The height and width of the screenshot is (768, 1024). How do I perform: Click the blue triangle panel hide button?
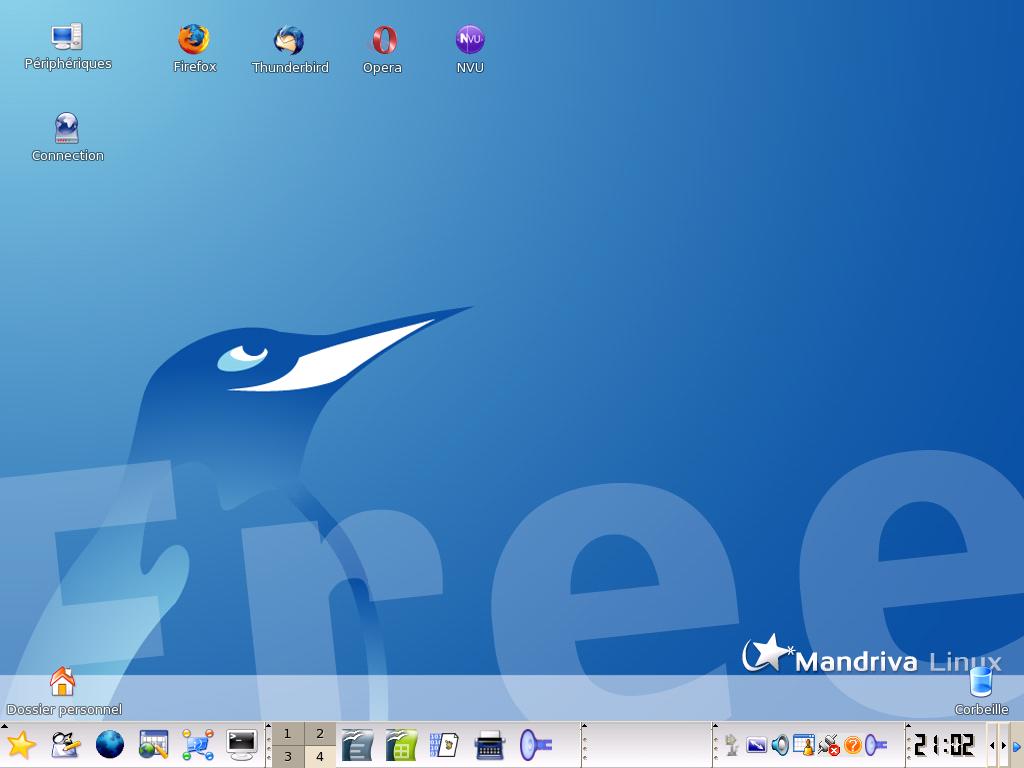click(x=1017, y=745)
